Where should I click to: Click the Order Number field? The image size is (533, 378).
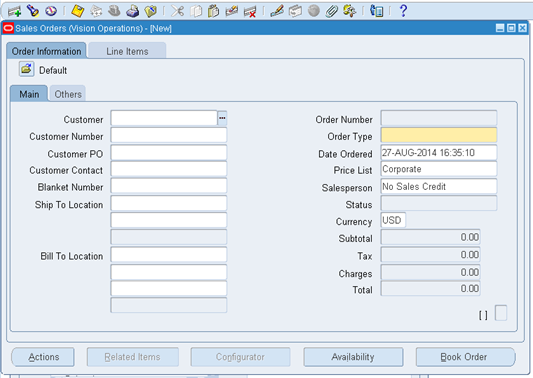tap(439, 118)
